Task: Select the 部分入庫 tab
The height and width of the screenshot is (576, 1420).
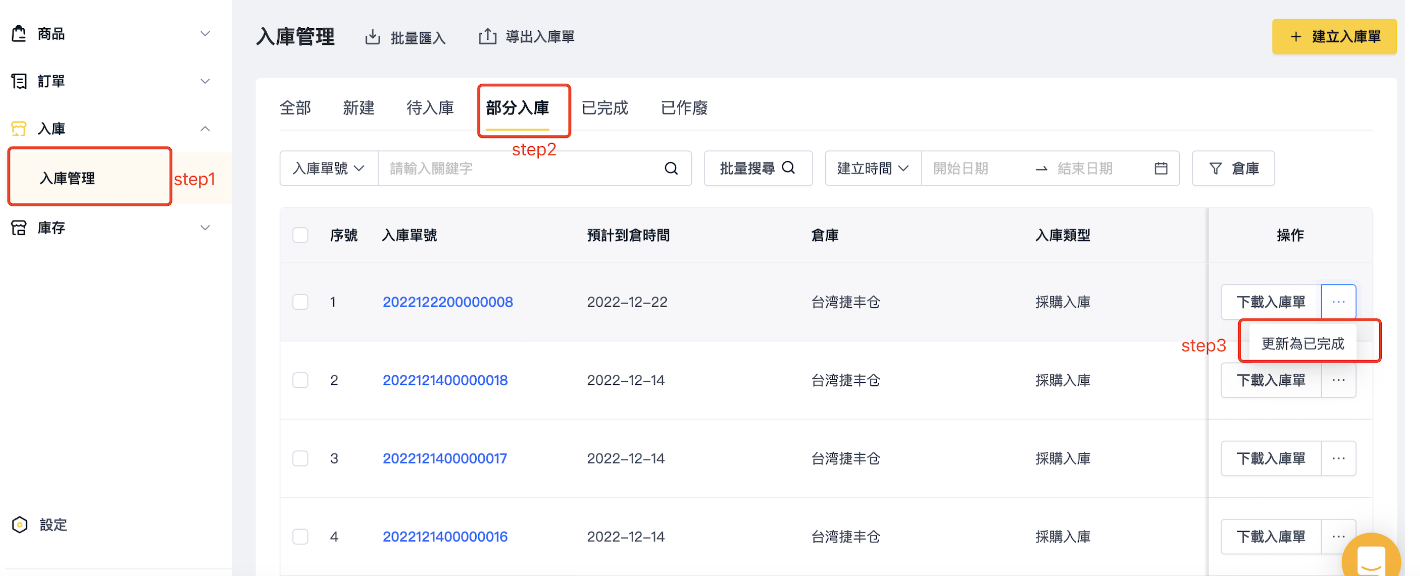Action: click(518, 108)
